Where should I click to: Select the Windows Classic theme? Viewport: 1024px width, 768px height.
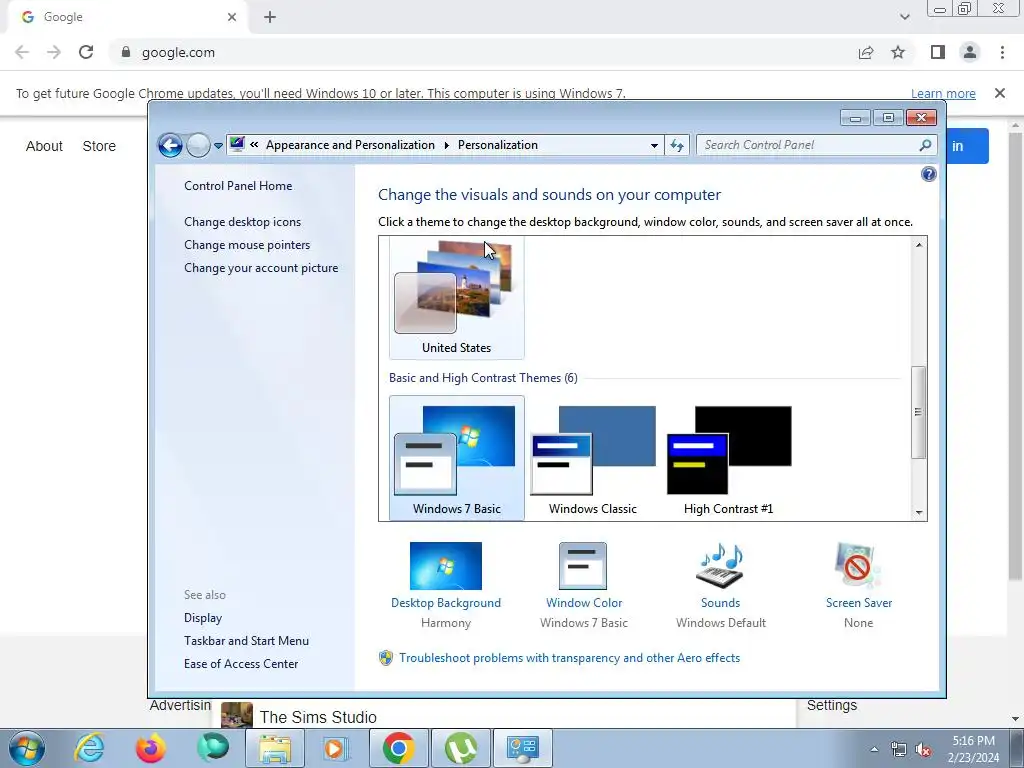(x=593, y=458)
